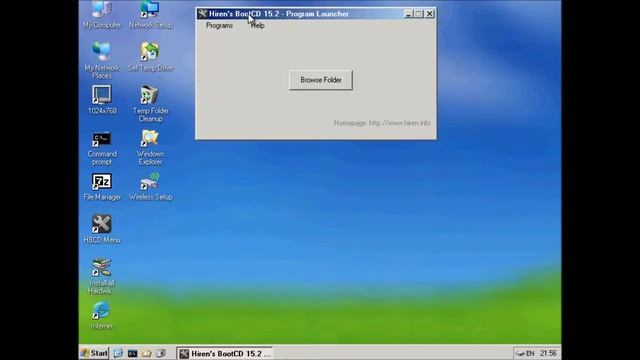640x360 pixels.
Task: Click the 21:56 system clock
Action: tap(548, 353)
